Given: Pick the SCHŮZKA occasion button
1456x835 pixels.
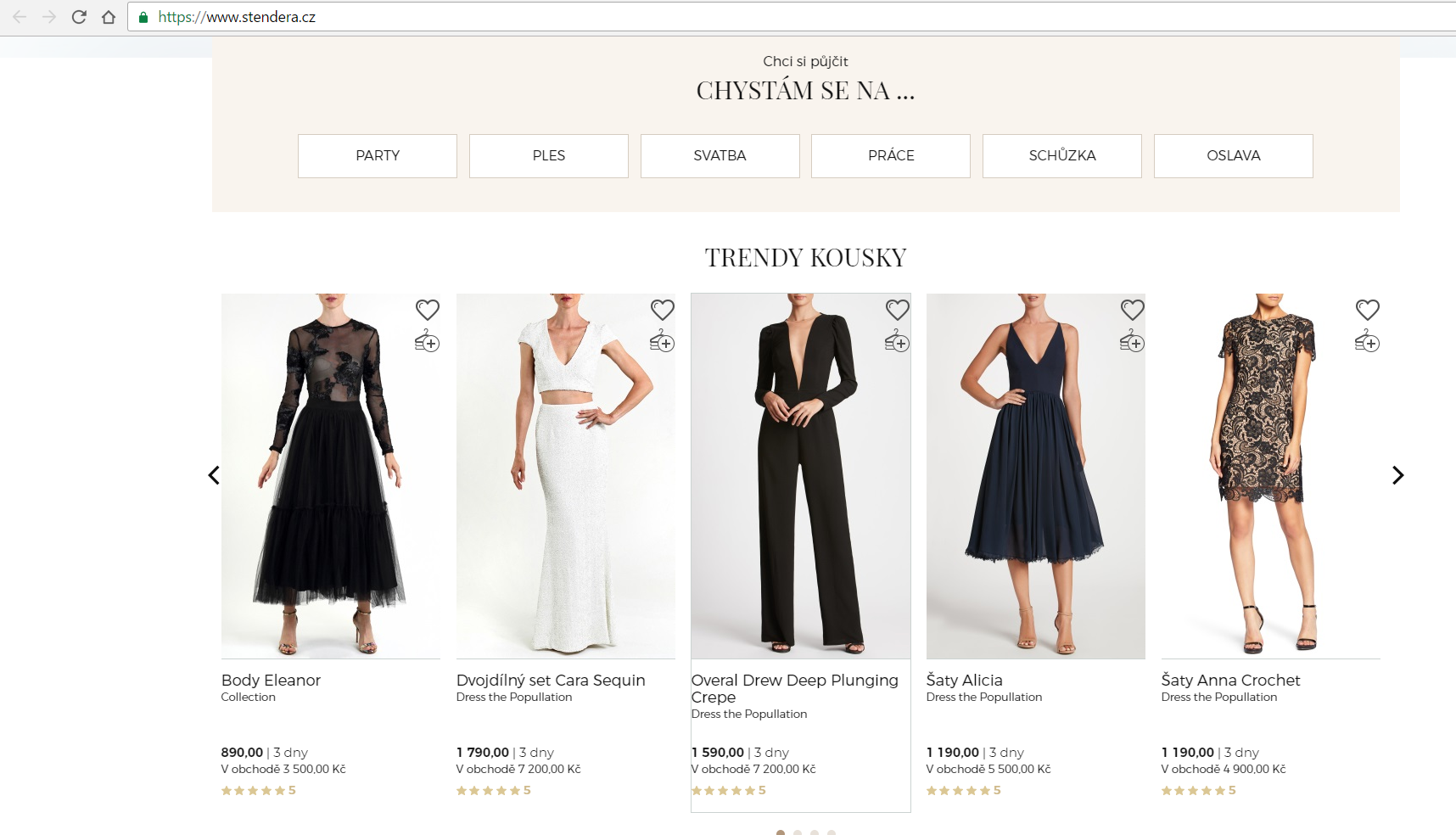Looking at the screenshot, I should pos(1061,156).
